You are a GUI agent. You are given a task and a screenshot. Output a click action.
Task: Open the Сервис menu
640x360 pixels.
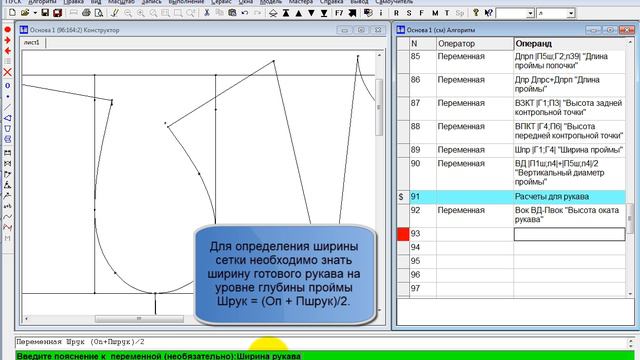coord(221,2)
